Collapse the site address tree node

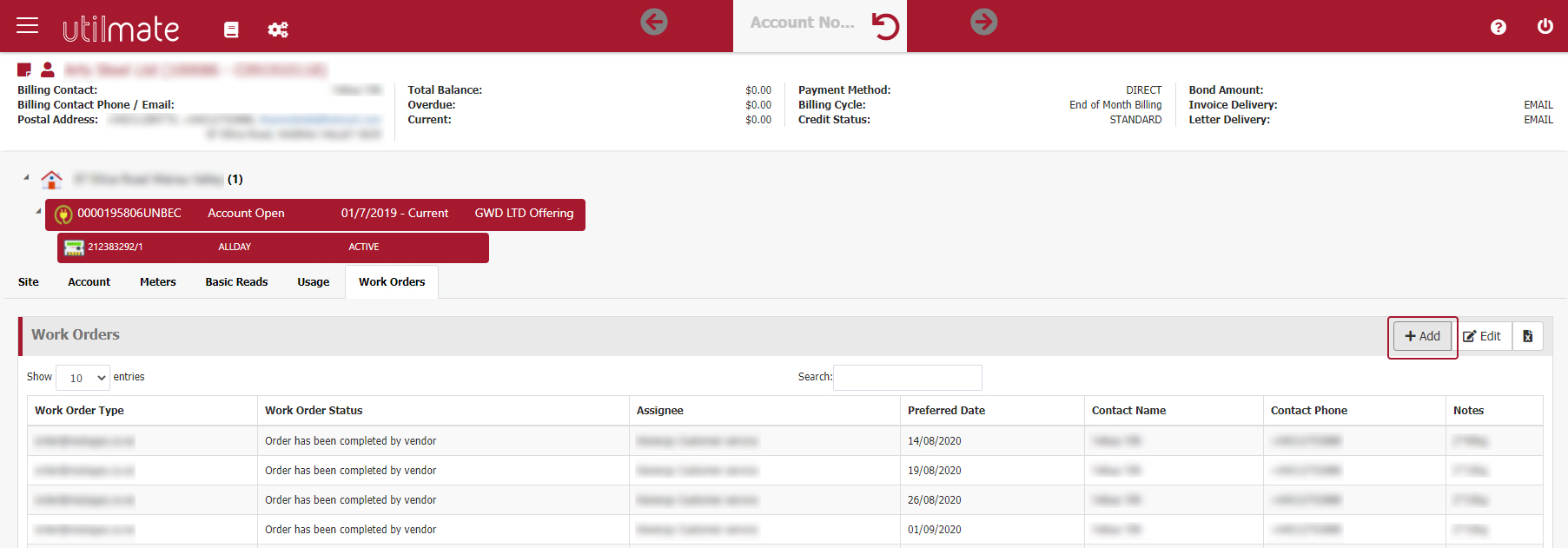(x=26, y=177)
